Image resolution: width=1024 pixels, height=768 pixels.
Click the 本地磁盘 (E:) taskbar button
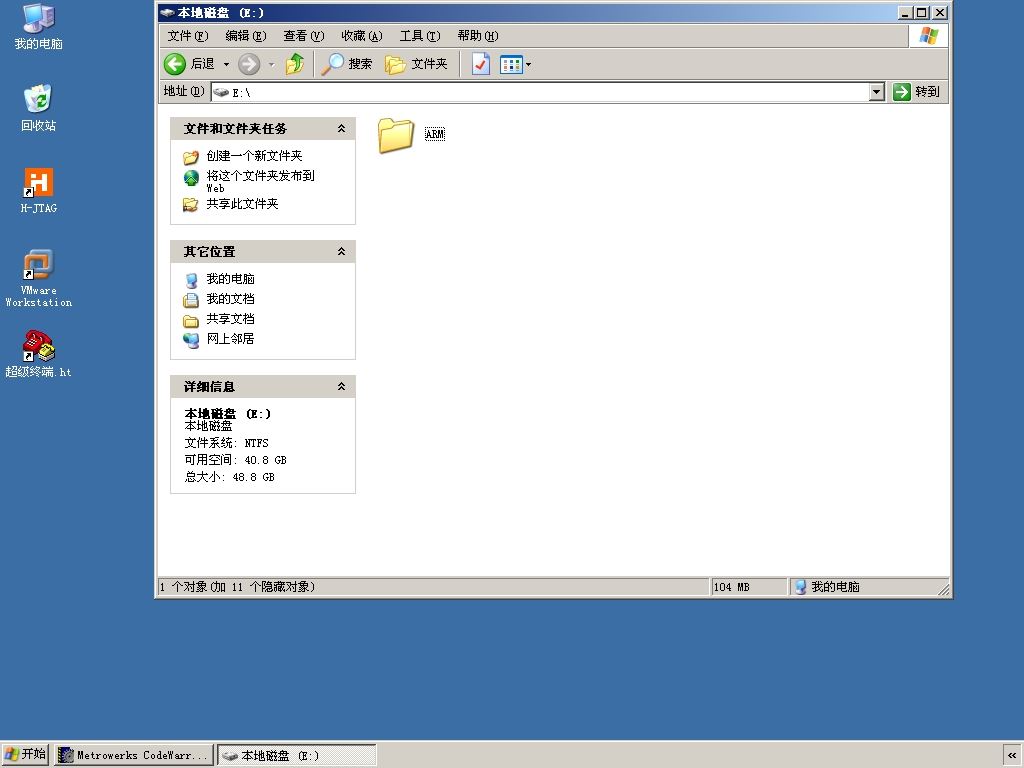(296, 755)
